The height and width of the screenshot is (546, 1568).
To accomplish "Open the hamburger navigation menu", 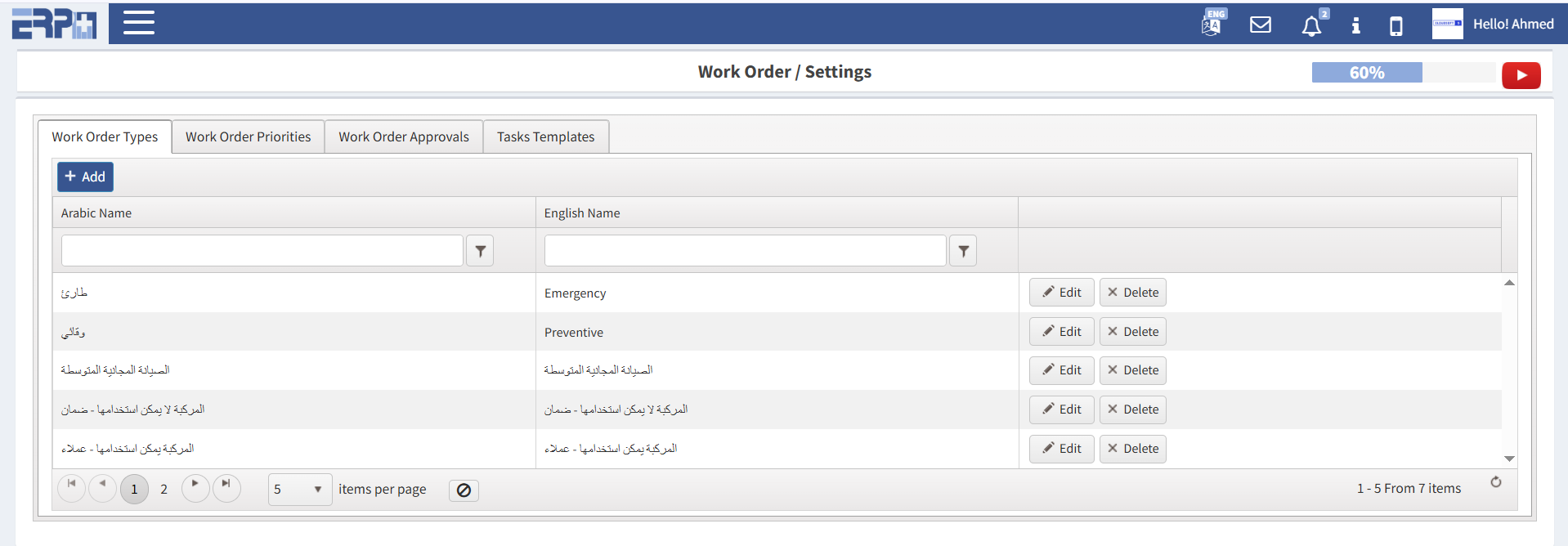I will click(139, 23).
